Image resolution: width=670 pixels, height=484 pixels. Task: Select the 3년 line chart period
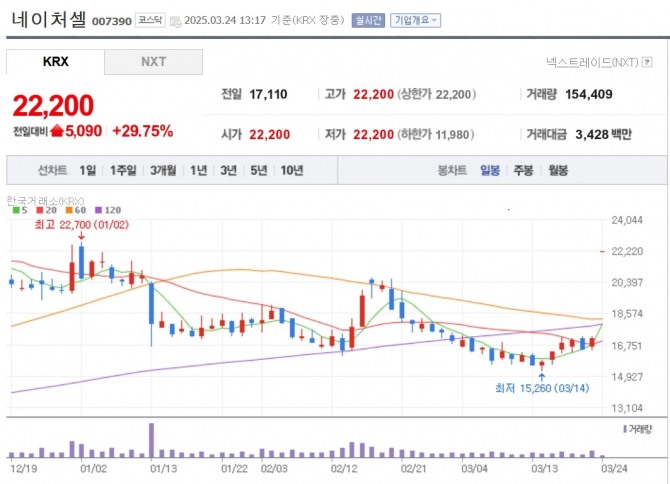coord(229,170)
